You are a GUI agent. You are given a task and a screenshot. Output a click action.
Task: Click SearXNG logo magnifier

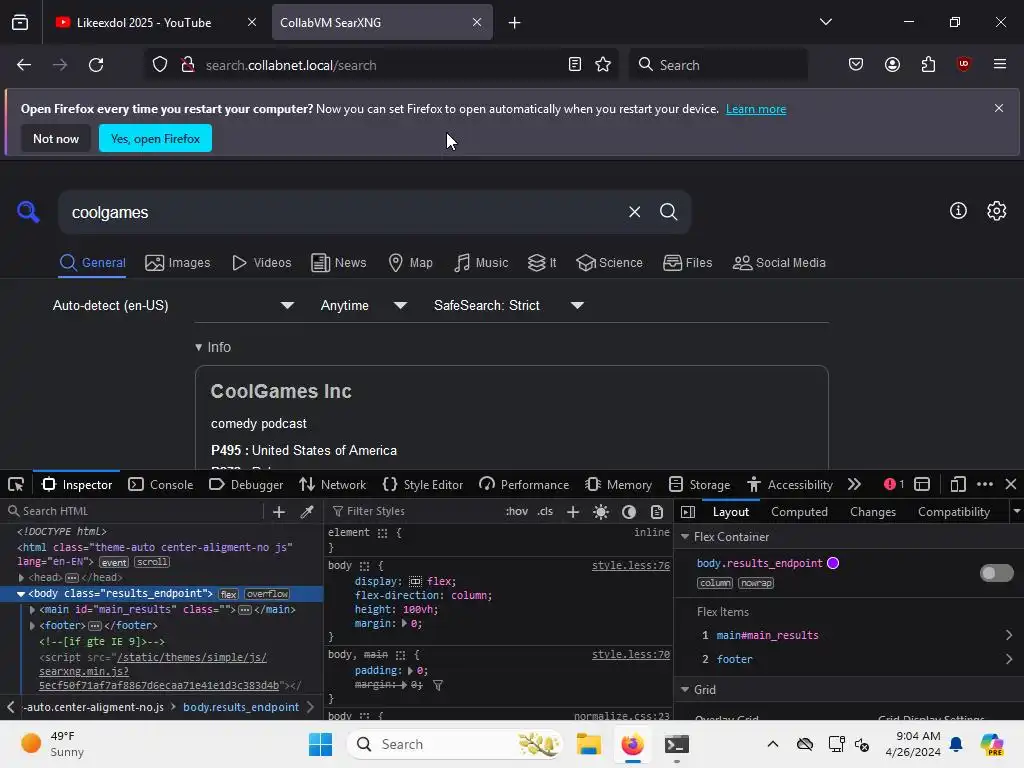pyautogui.click(x=28, y=212)
